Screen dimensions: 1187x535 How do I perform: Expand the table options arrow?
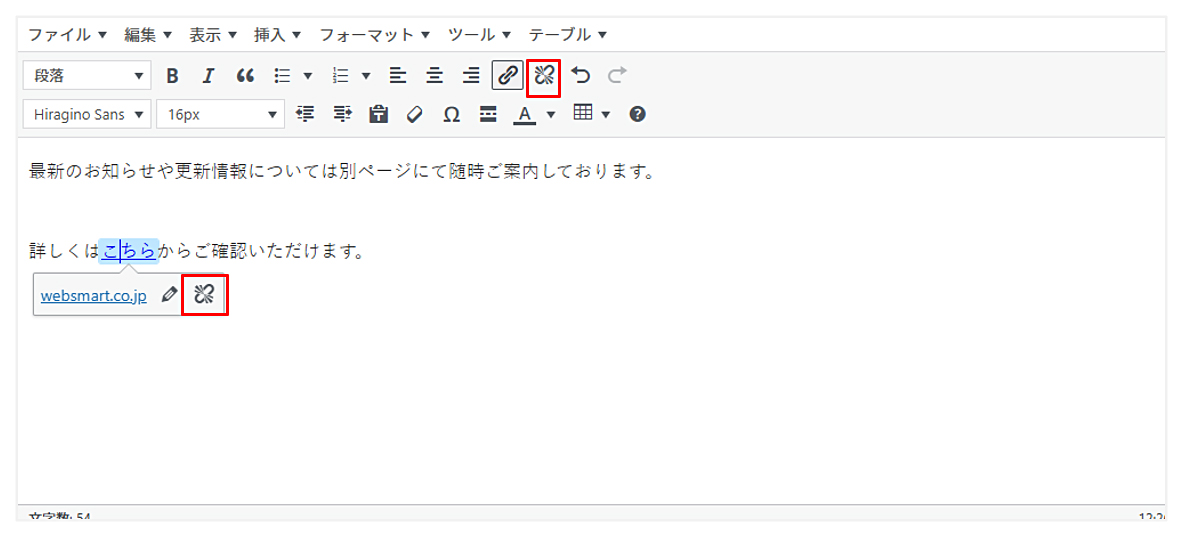[x=606, y=114]
